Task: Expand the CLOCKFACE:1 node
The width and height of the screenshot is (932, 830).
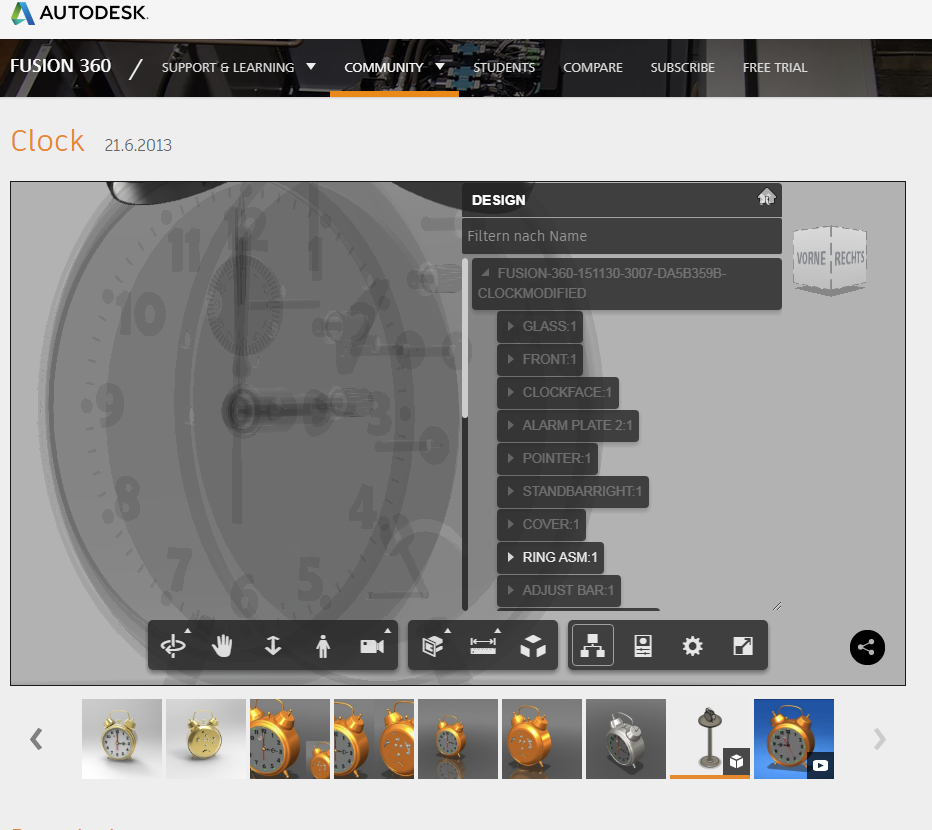Action: point(511,392)
